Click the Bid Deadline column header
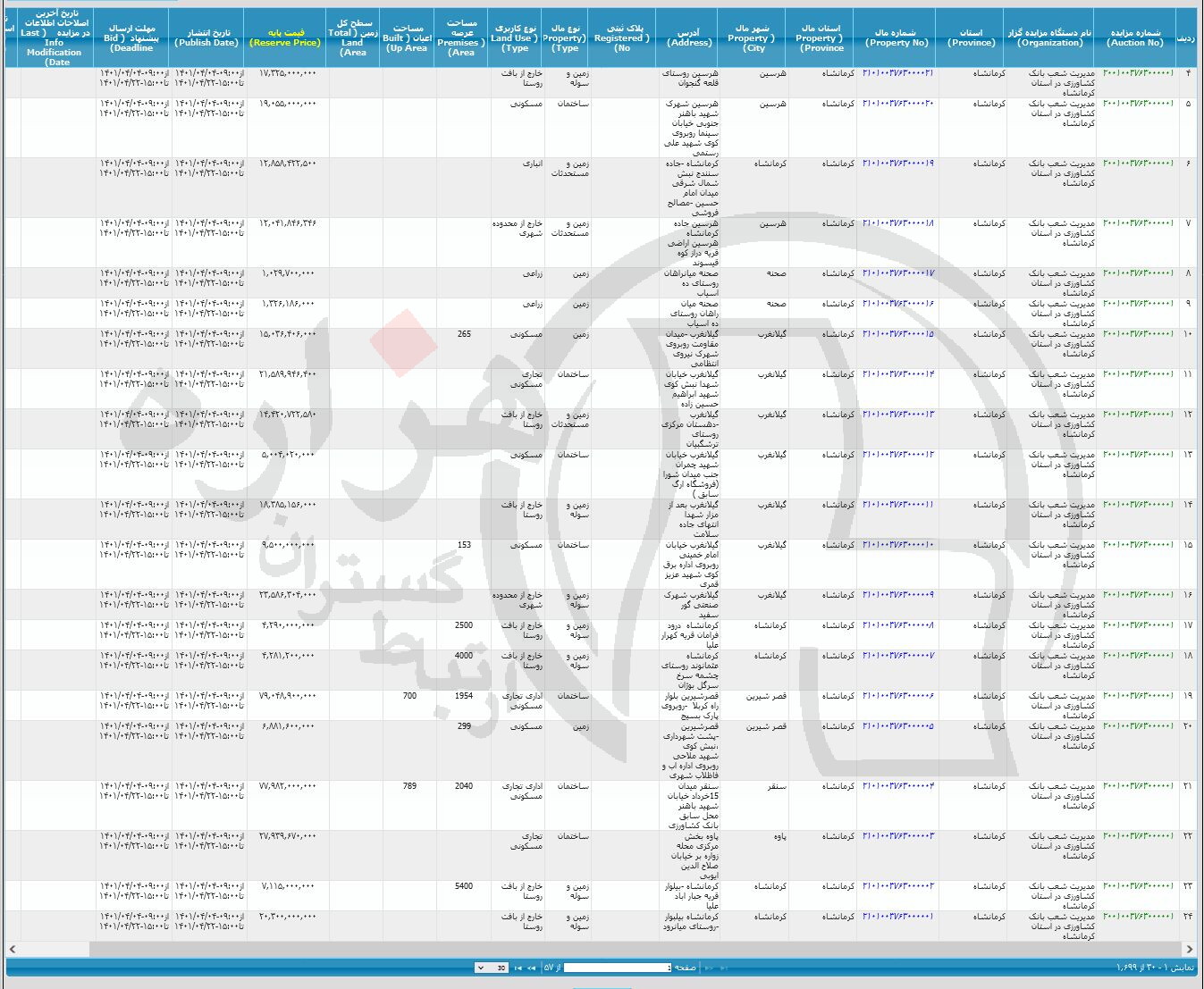 click(x=132, y=38)
